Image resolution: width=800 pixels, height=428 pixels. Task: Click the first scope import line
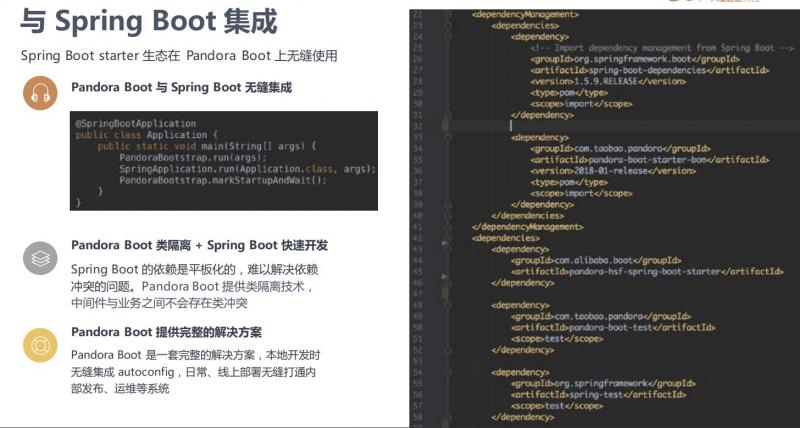pos(581,104)
